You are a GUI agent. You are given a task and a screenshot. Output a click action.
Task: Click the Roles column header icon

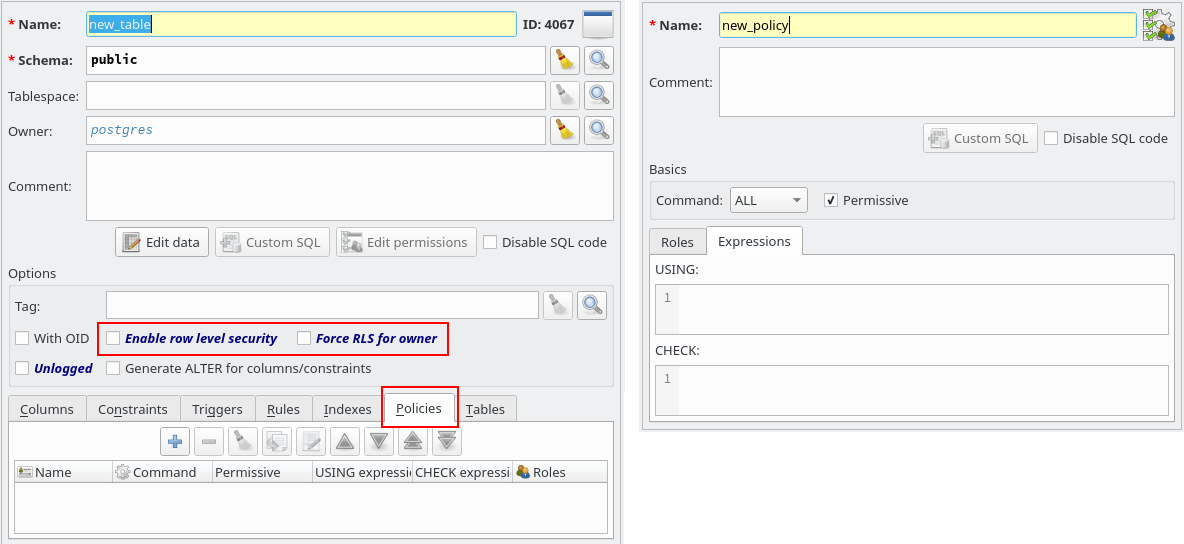coord(523,472)
